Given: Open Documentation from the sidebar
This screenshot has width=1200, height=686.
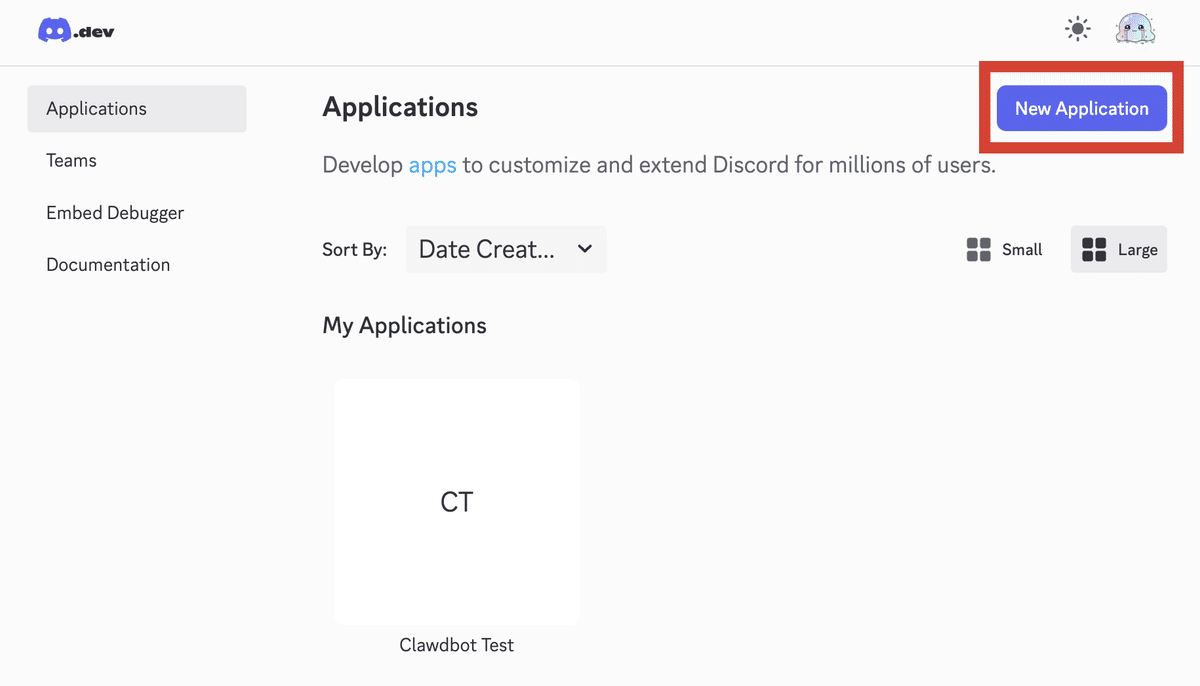Looking at the screenshot, I should 108,265.
